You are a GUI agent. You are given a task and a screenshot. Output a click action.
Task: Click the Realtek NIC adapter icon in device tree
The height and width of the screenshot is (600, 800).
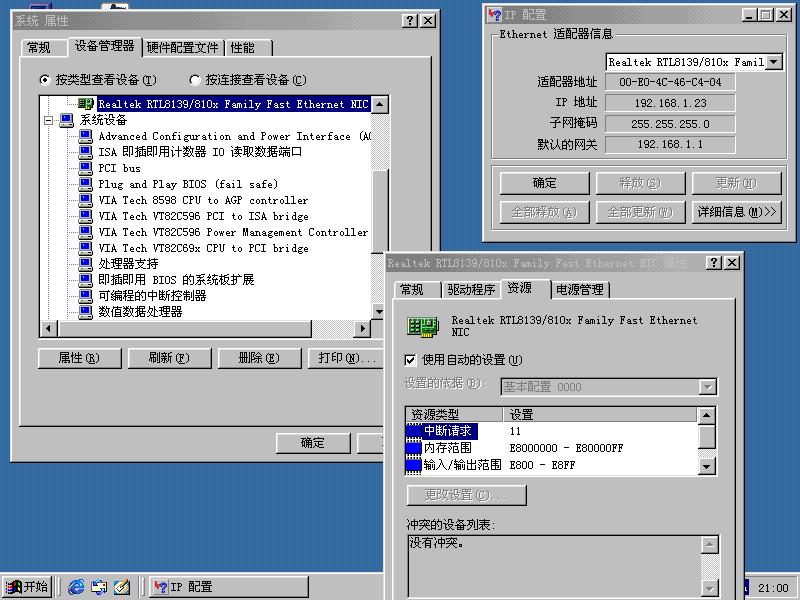click(86, 104)
